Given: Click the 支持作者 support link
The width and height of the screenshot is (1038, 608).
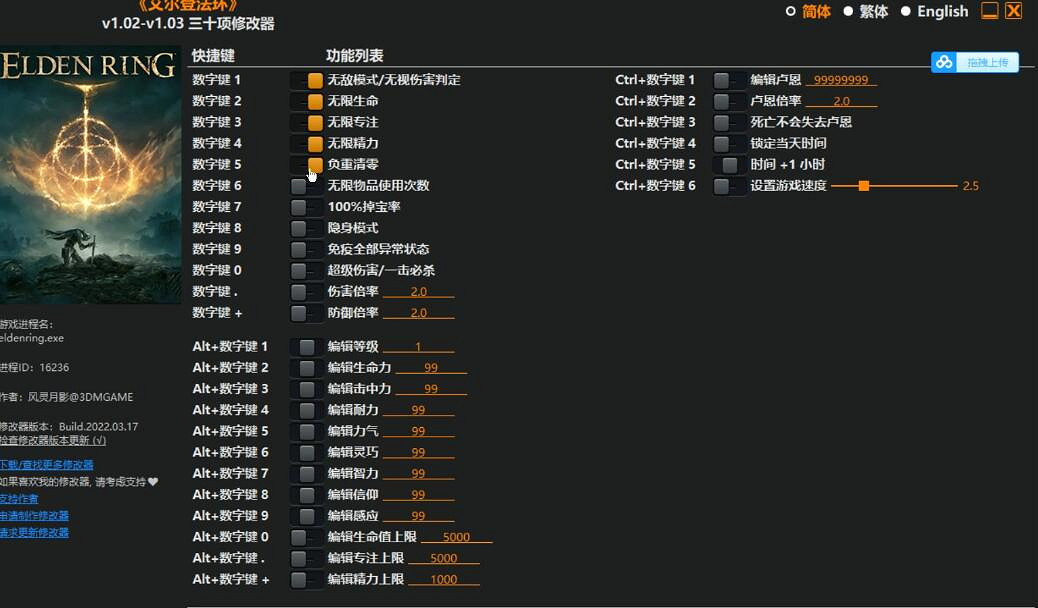Looking at the screenshot, I should tap(19, 497).
